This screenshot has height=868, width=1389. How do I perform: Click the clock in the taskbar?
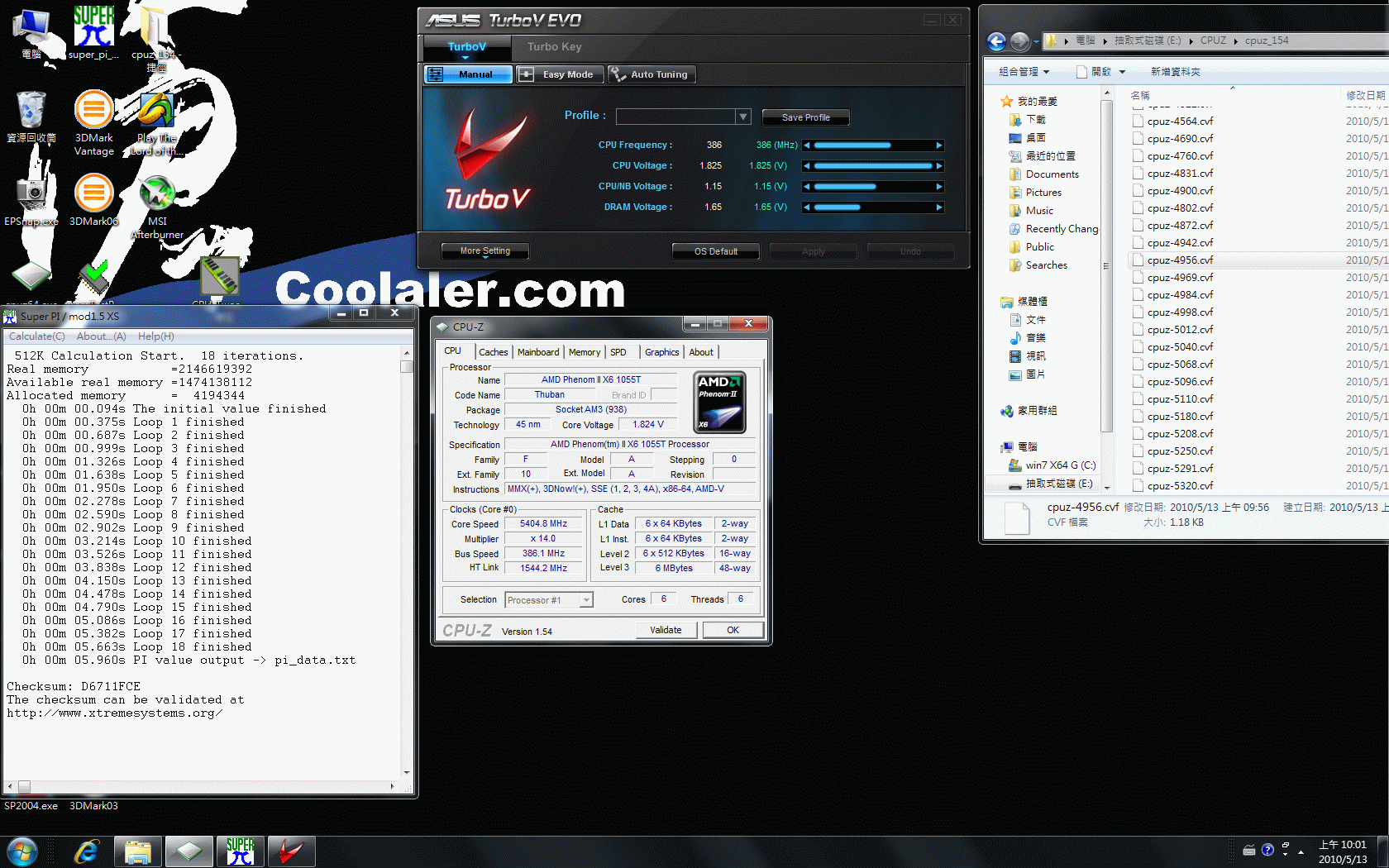pyautogui.click(x=1342, y=851)
